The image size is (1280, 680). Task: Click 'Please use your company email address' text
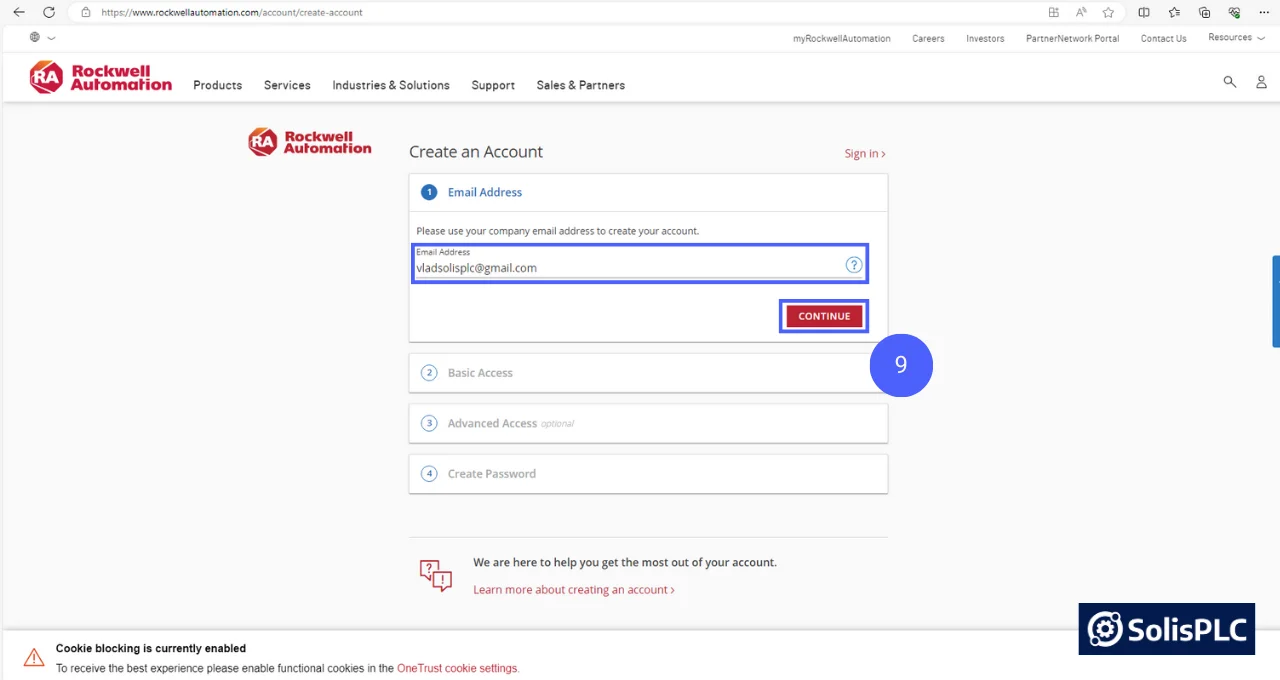click(x=558, y=231)
